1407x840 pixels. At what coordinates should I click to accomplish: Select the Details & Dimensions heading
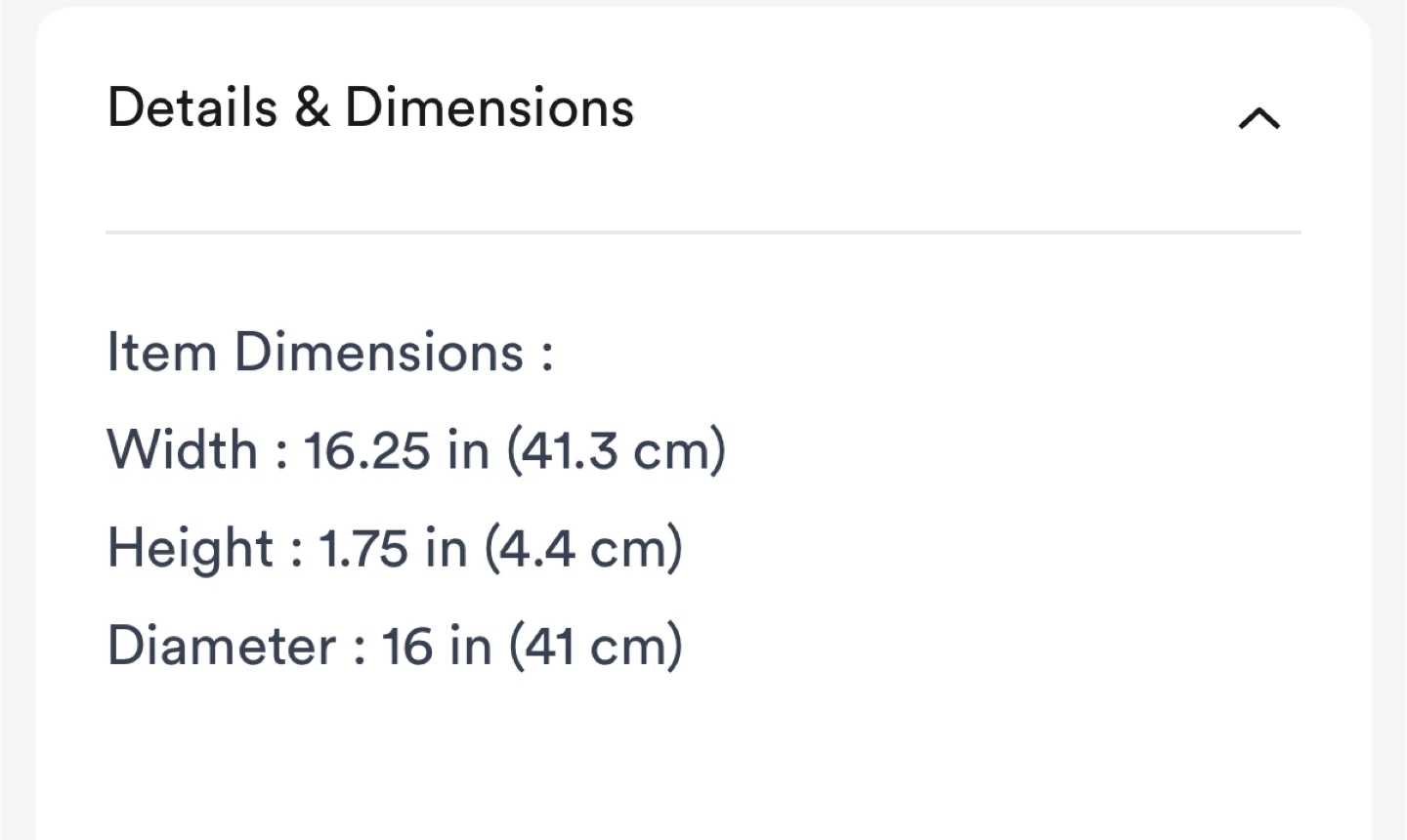click(370, 107)
